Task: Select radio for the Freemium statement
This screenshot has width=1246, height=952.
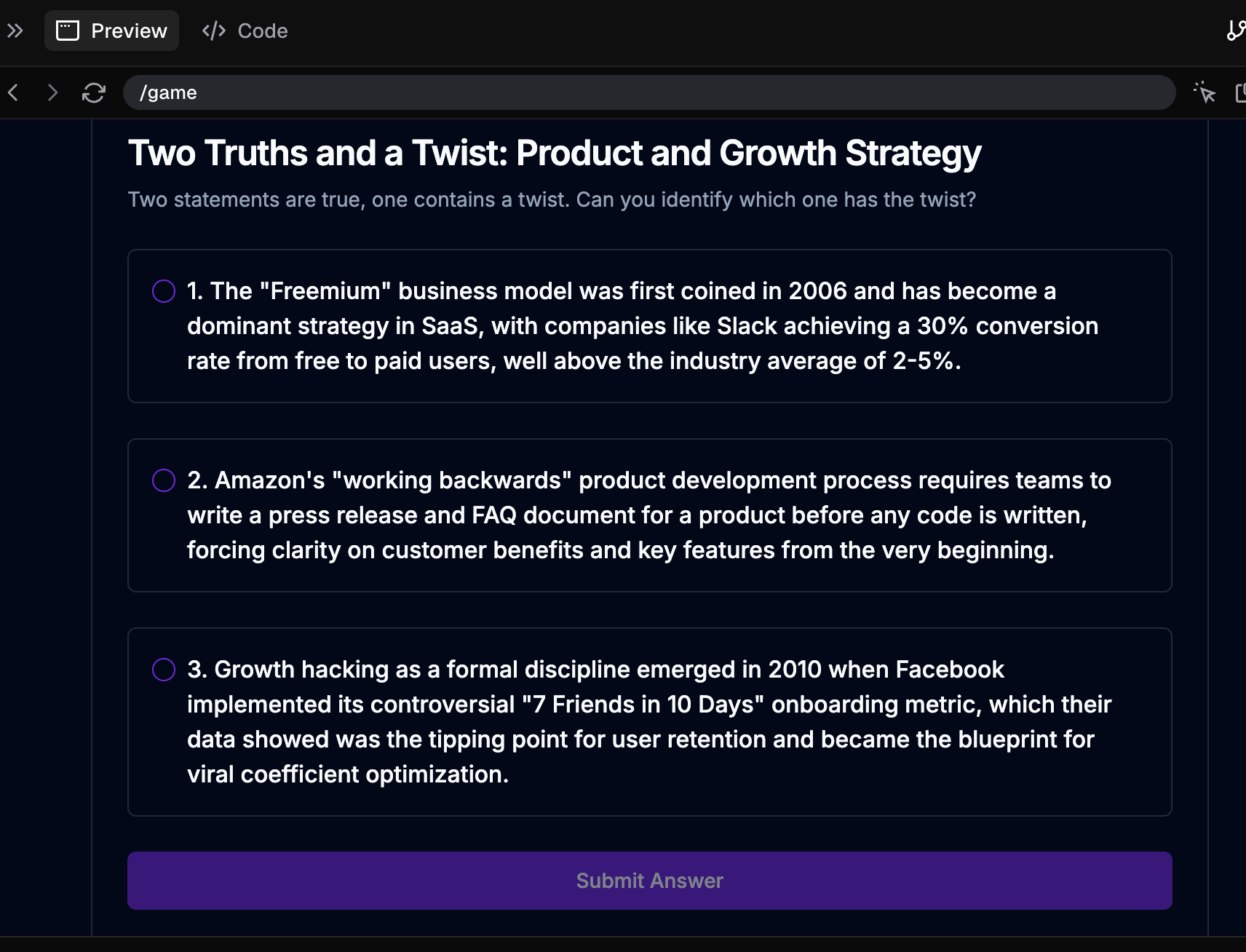Action: [164, 291]
